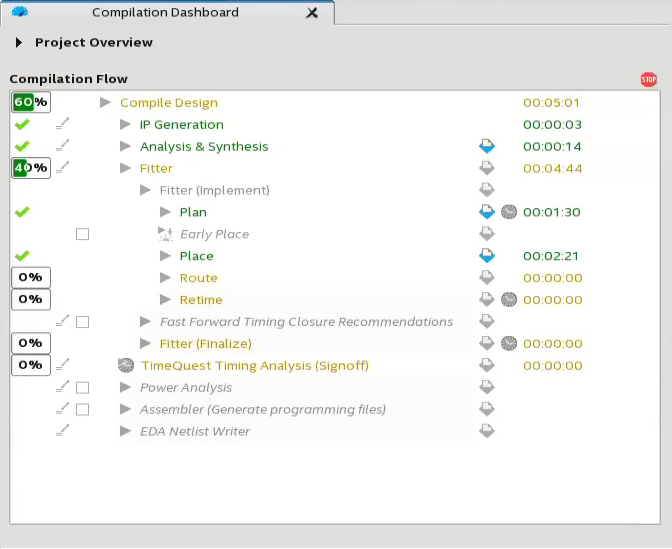
Task: Click the edit pencil icon beside EDA Netlist Writer
Action: click(63, 431)
